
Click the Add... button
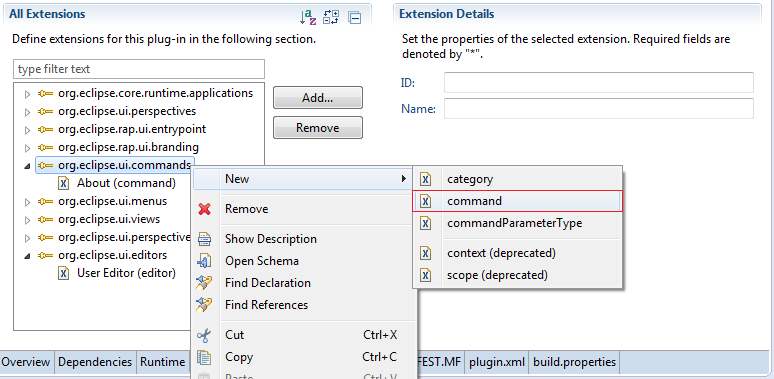point(318,98)
